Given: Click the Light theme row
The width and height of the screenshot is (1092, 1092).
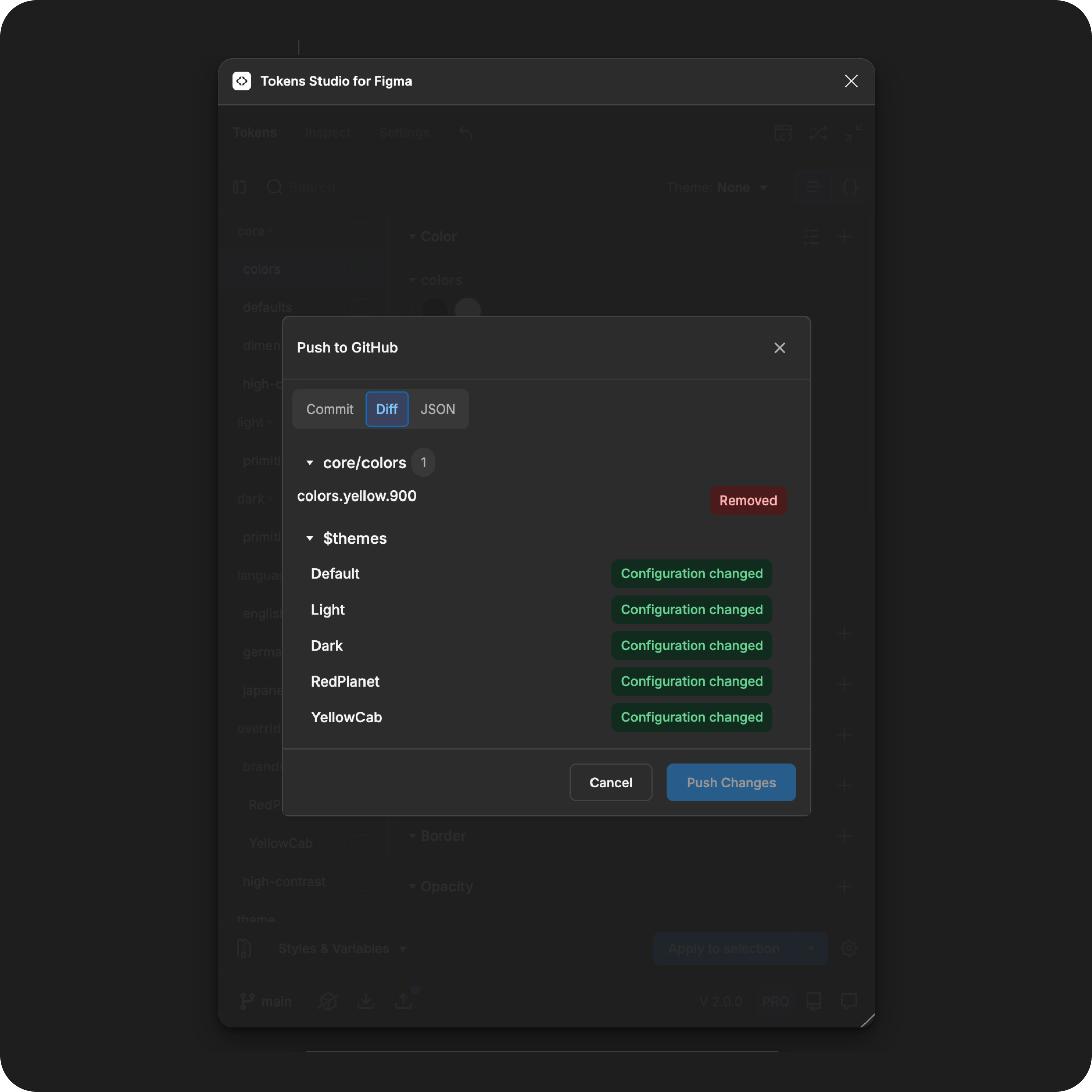Looking at the screenshot, I should pyautogui.click(x=541, y=609).
